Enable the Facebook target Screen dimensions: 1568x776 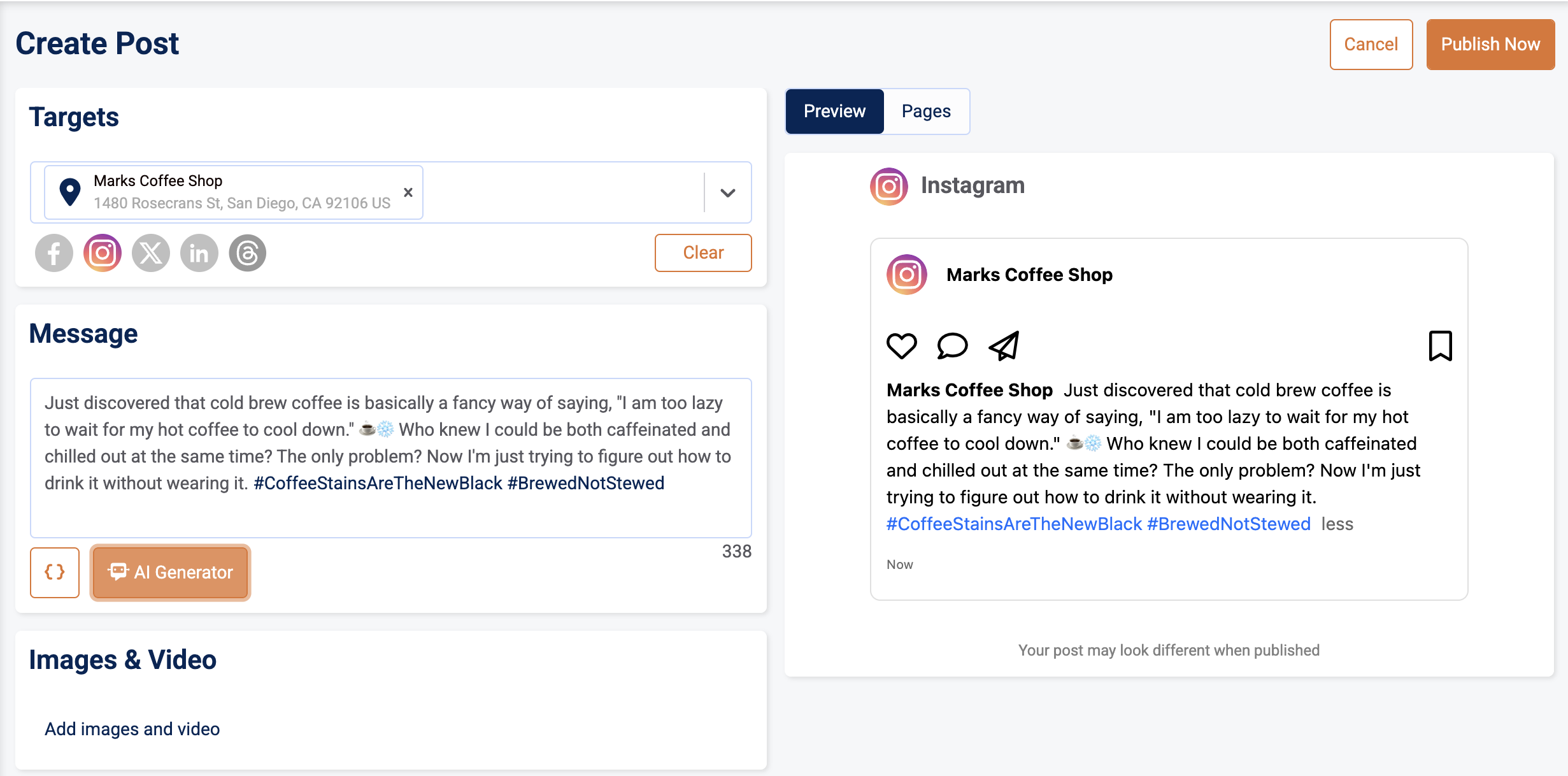point(54,252)
